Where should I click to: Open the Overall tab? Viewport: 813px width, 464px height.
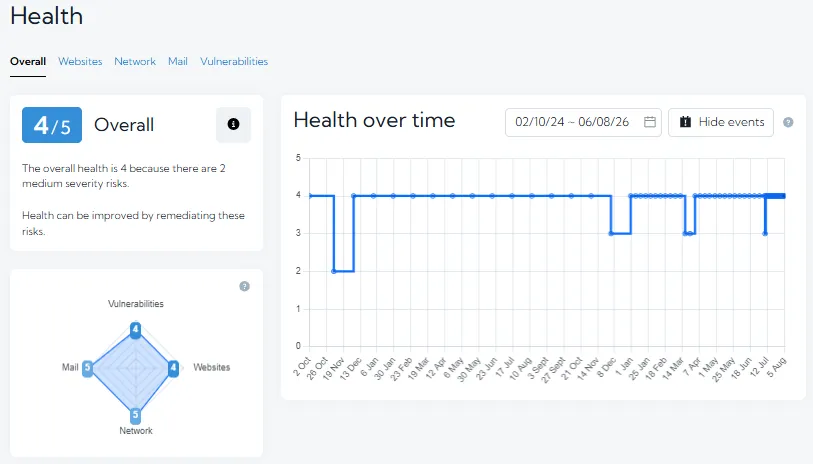click(28, 61)
